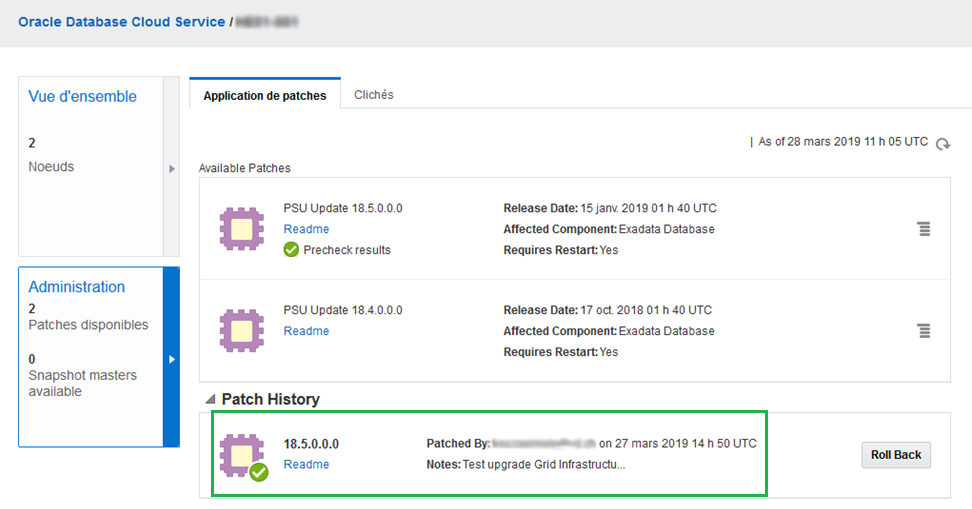Click the green precheck success checkmark icon
This screenshot has width=972, height=509.
(x=291, y=250)
